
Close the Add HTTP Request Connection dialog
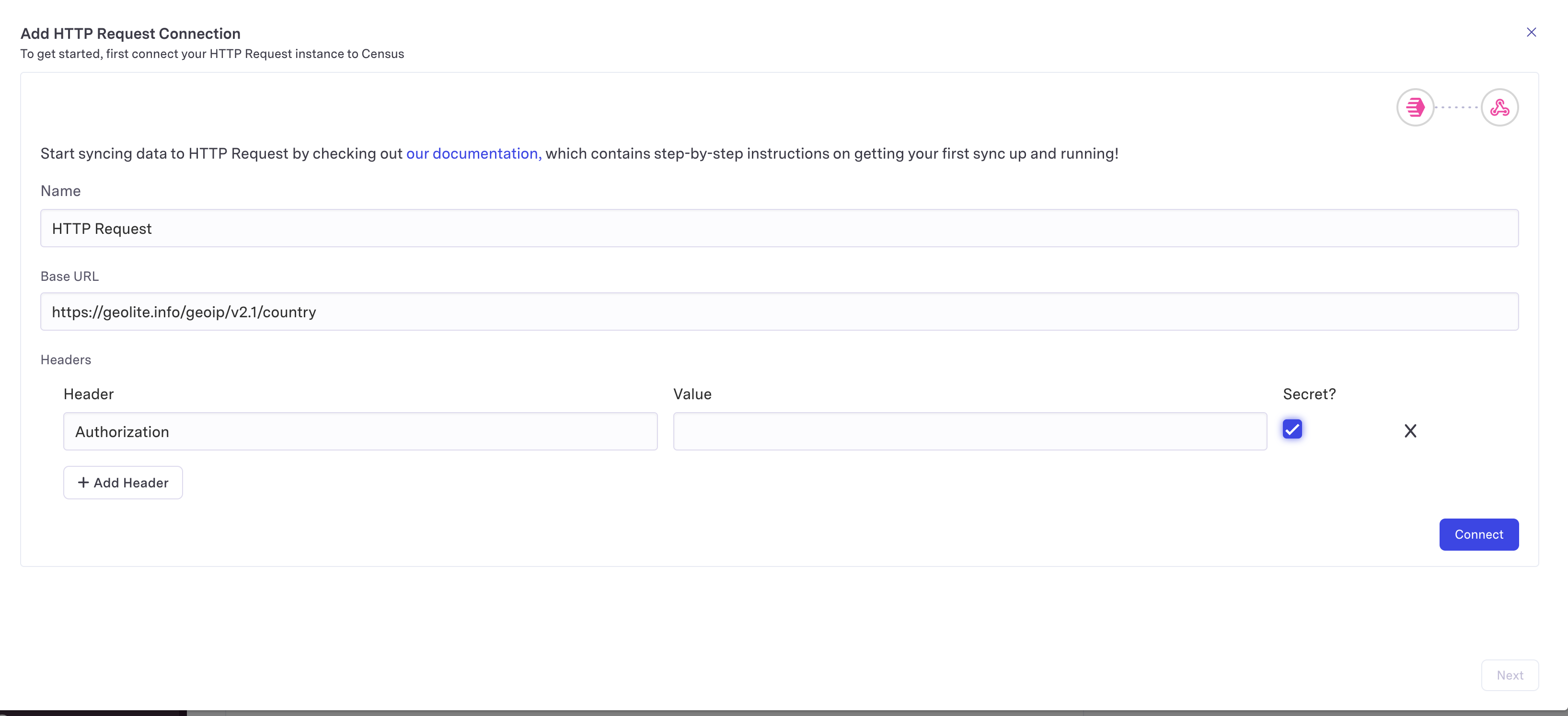1531,32
